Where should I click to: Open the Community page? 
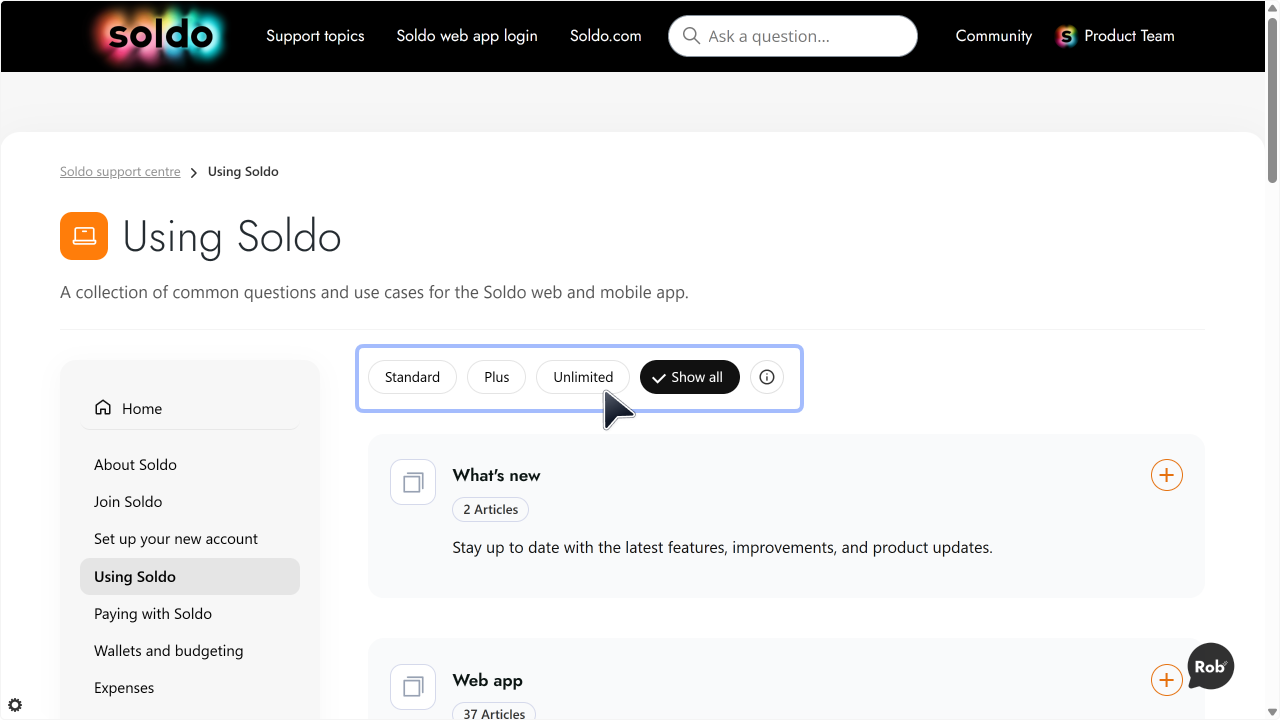(994, 36)
